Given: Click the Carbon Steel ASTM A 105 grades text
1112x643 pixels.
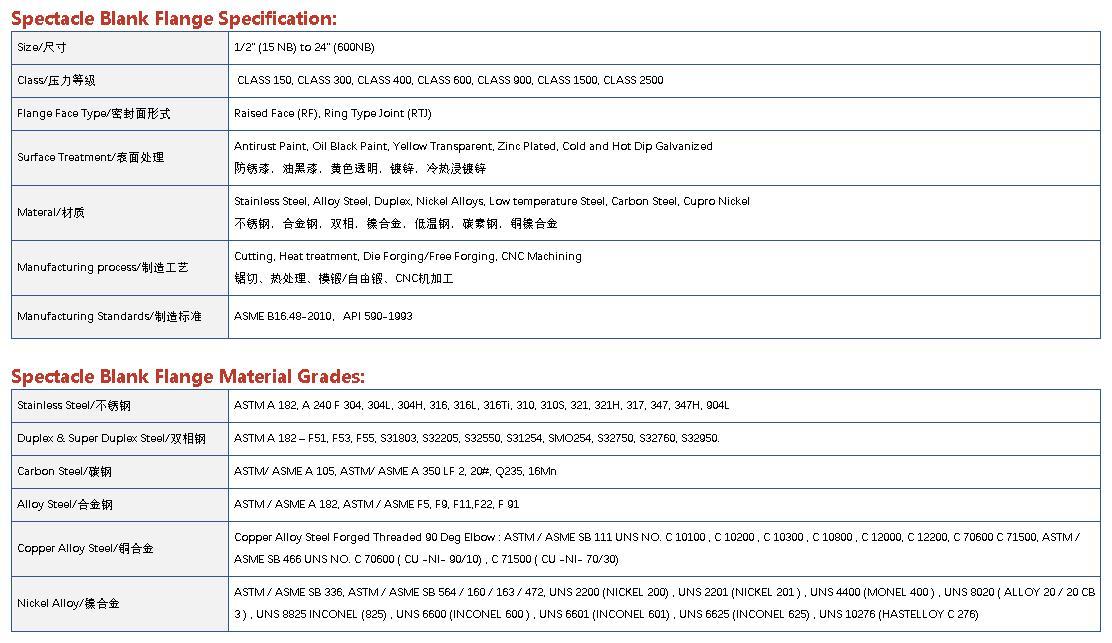Looking at the screenshot, I should point(395,471).
